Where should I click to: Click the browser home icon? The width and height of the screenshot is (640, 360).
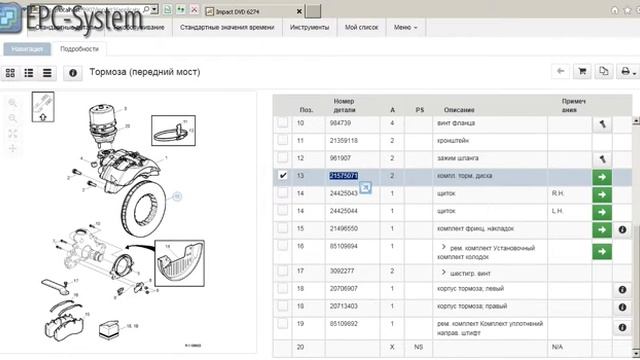click(x=615, y=11)
